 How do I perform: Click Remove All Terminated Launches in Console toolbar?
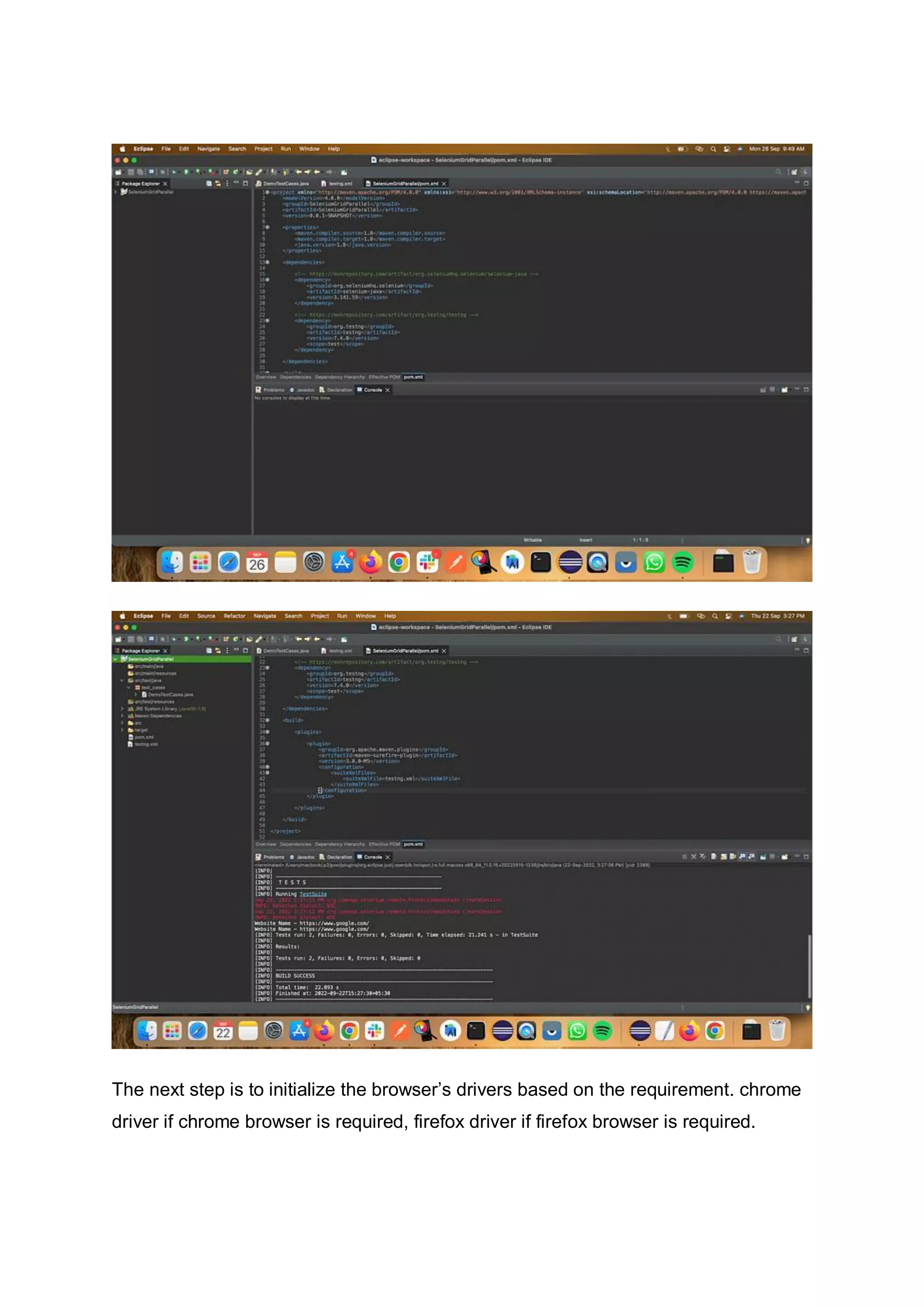coord(703,856)
